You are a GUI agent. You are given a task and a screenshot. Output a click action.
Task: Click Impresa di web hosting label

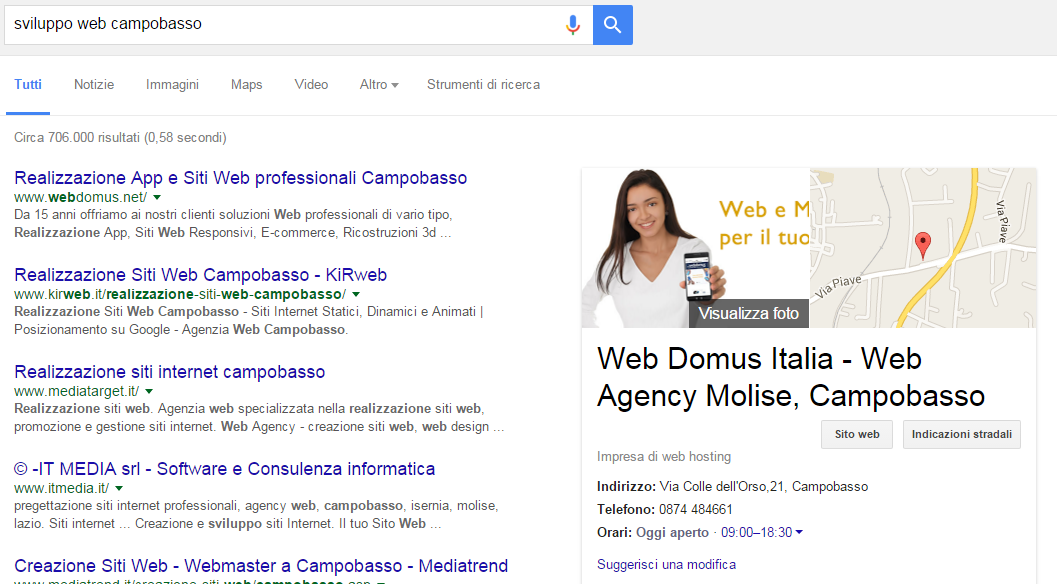point(663,457)
